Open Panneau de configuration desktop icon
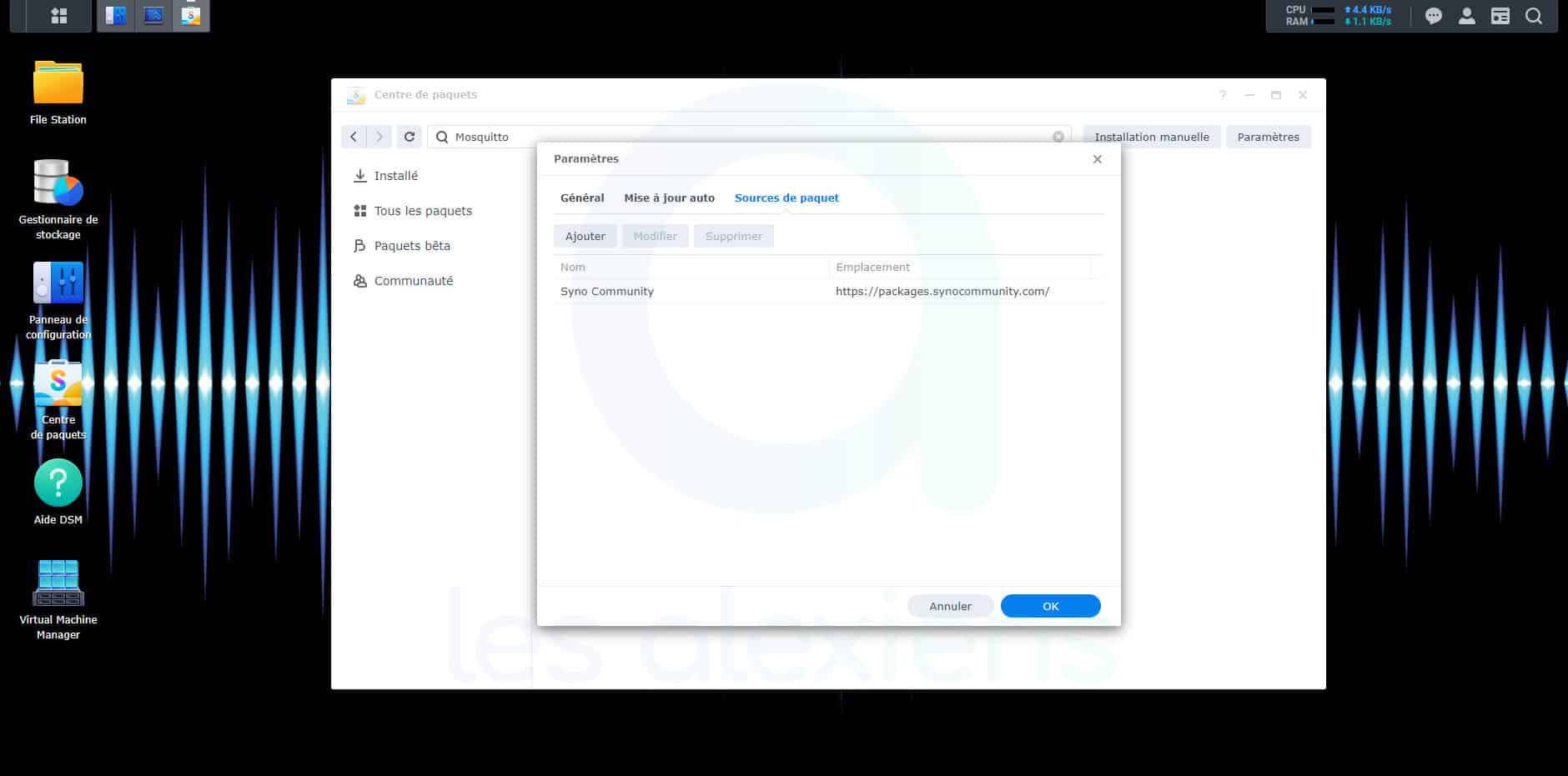Viewport: 1568px width, 776px height. coord(58,300)
